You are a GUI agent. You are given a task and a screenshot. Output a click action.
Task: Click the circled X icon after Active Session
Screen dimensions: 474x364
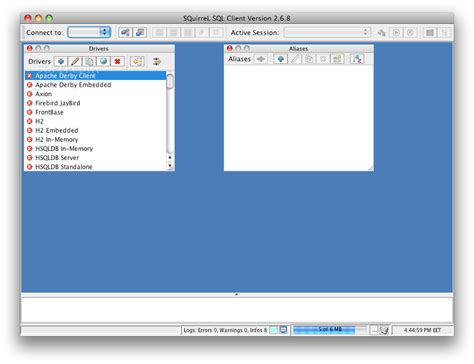(x=411, y=33)
